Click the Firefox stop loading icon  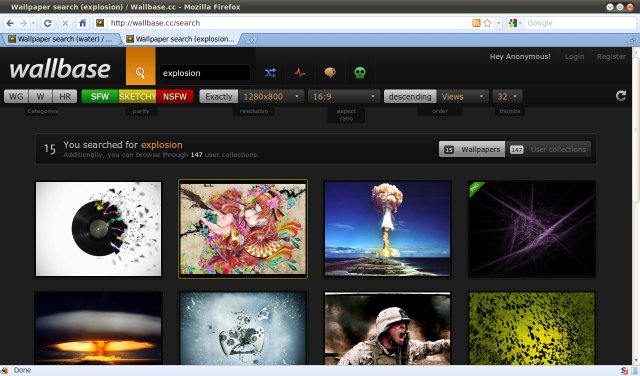coord(65,23)
